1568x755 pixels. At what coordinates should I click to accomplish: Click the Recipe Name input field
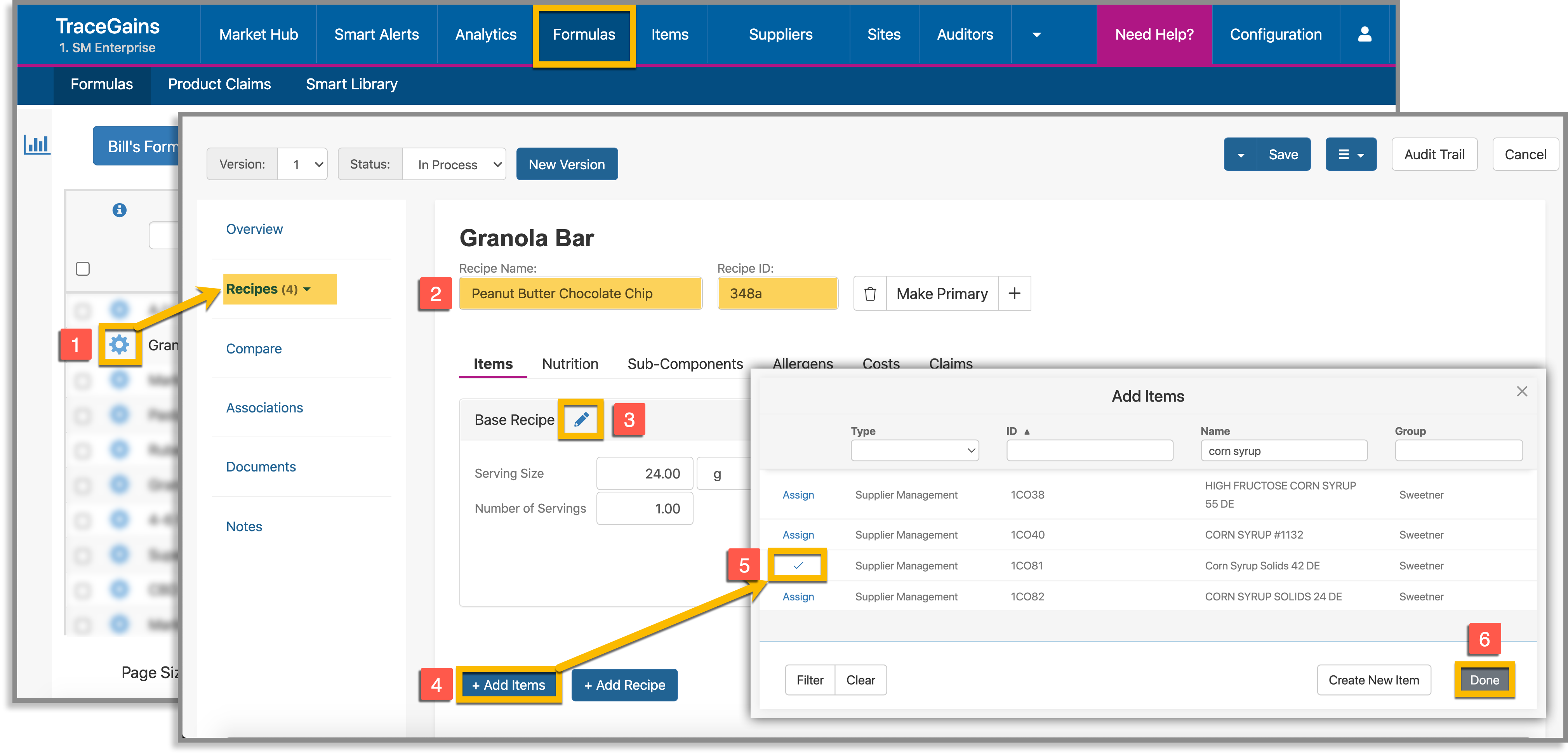tap(581, 294)
